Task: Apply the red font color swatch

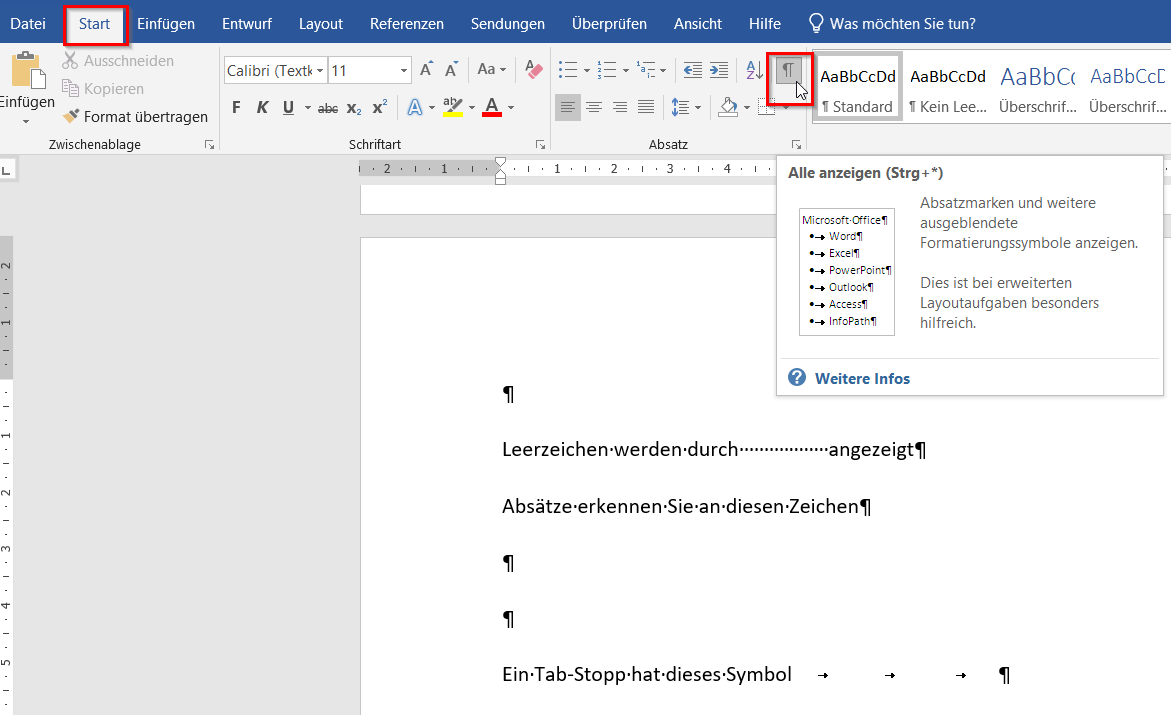Action: [491, 108]
